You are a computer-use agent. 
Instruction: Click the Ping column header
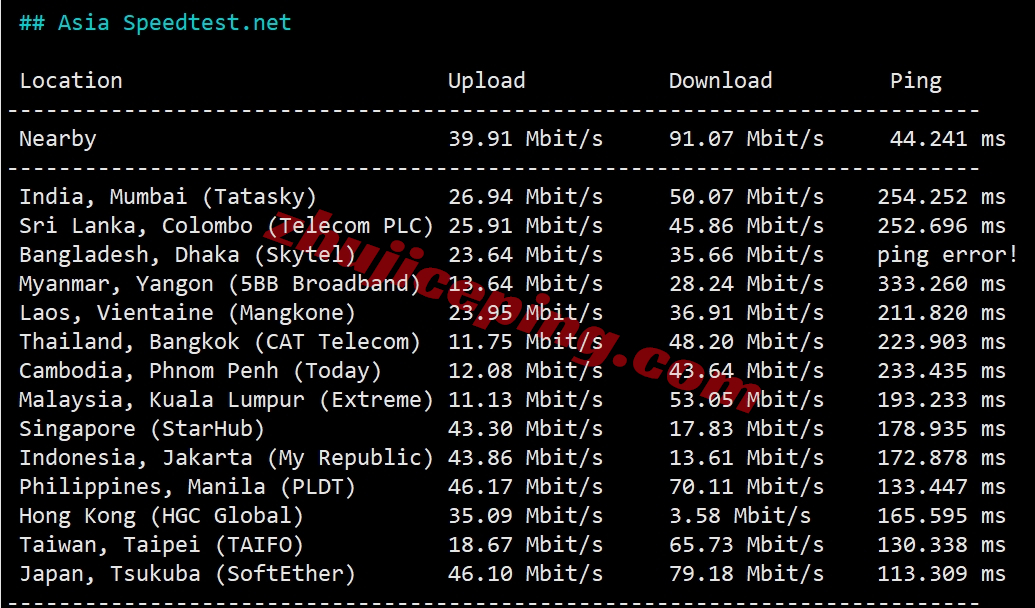(915, 81)
